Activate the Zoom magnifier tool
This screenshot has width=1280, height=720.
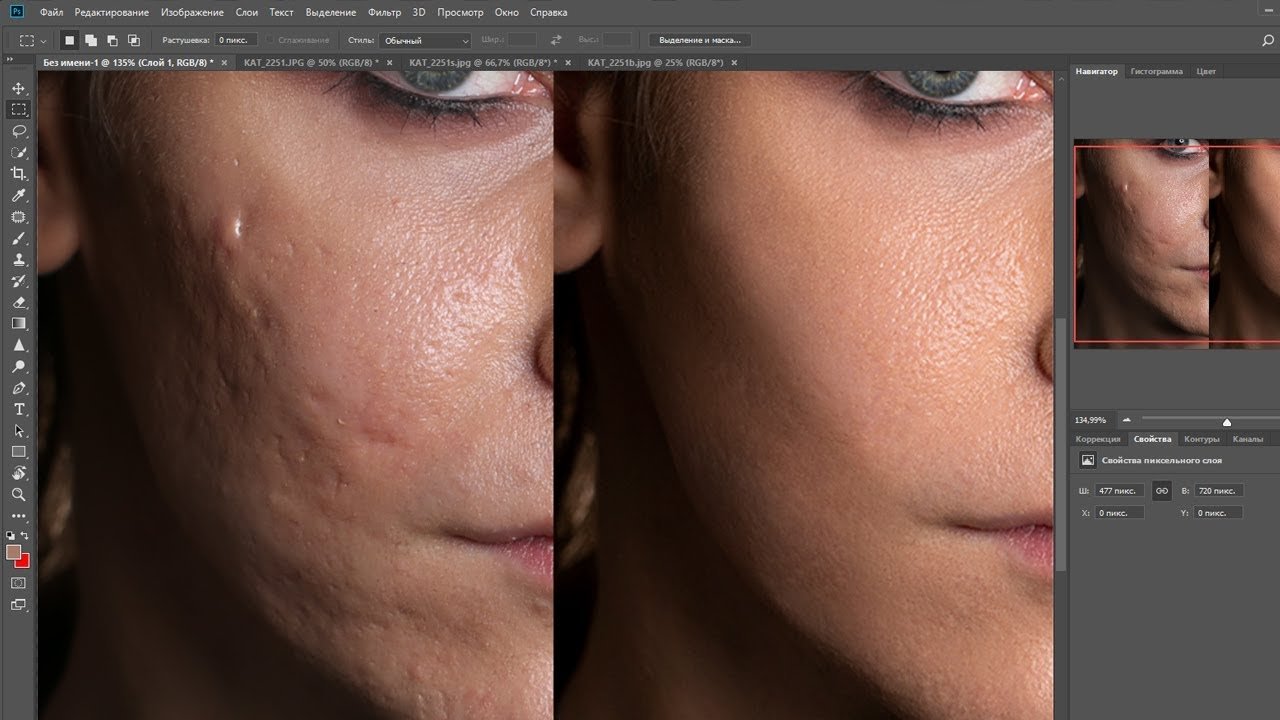(19, 494)
